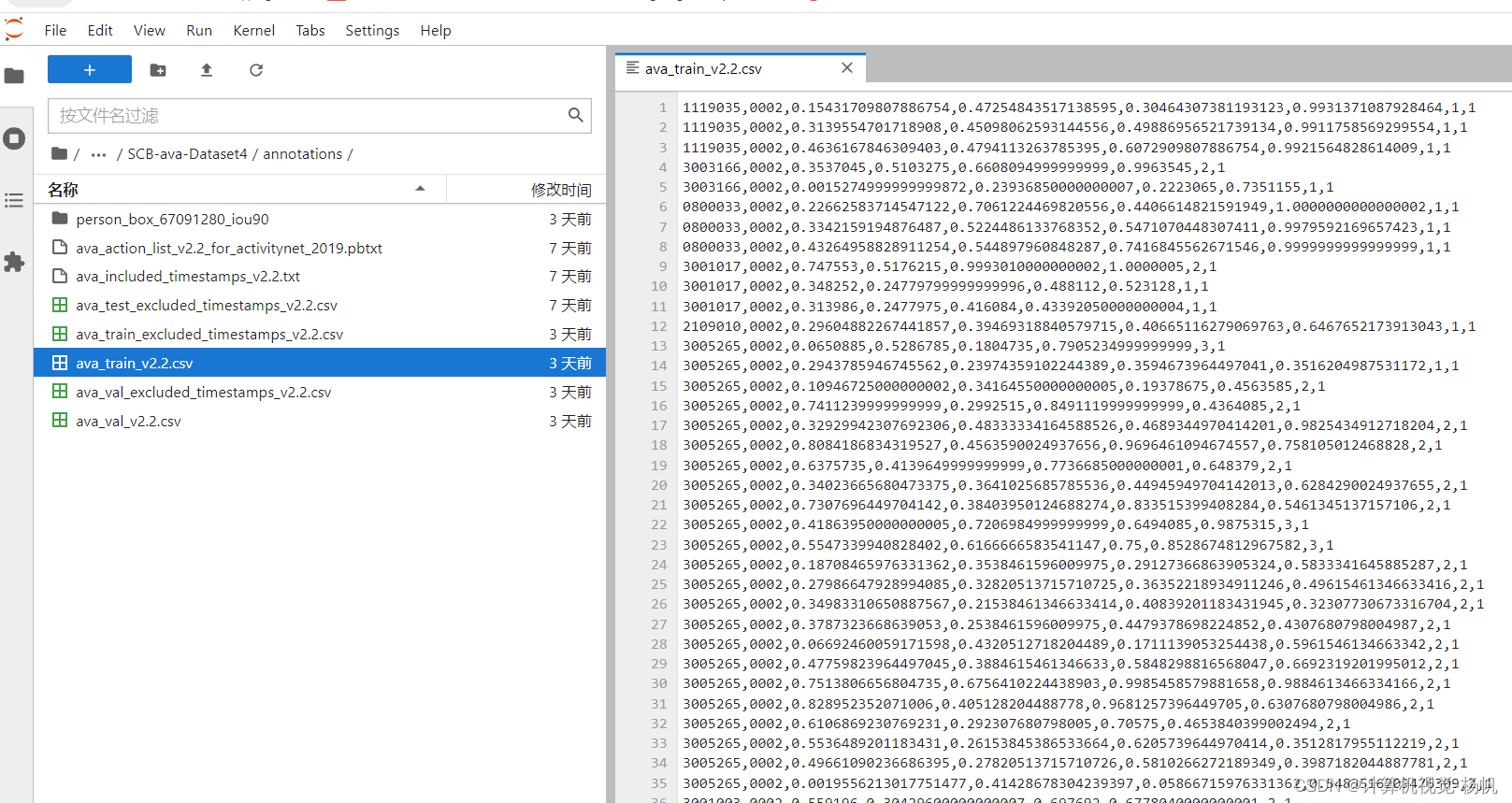Image resolution: width=1512 pixels, height=803 pixels.
Task: Place cursor in editor line starting 3003166,0002,0.3537045
Action: click(953, 167)
